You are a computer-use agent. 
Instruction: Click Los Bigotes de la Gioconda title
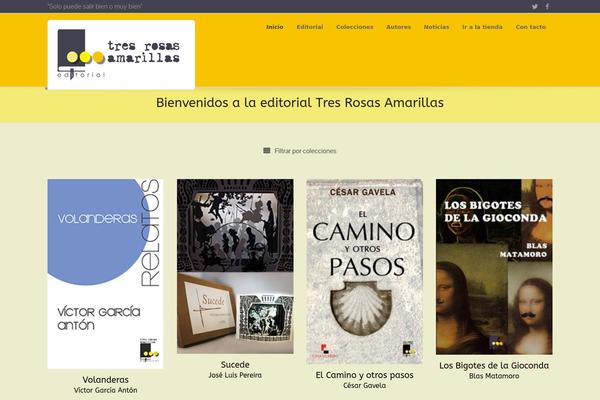click(494, 366)
